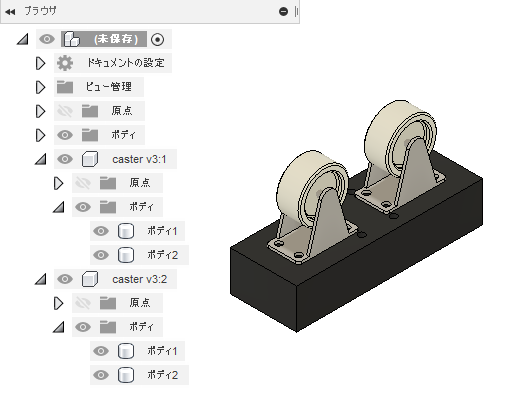Hide ボディ1 of caster v3:2
This screenshot has height=416, width=508.
pyautogui.click(x=101, y=351)
